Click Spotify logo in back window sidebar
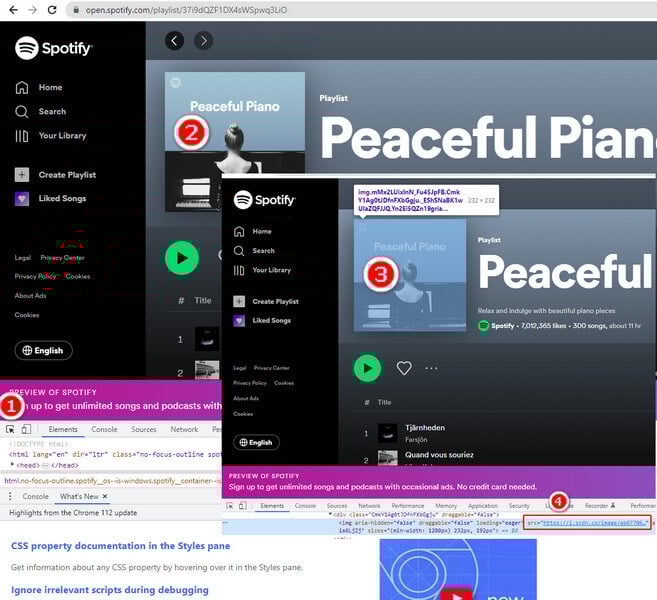 click(53, 48)
